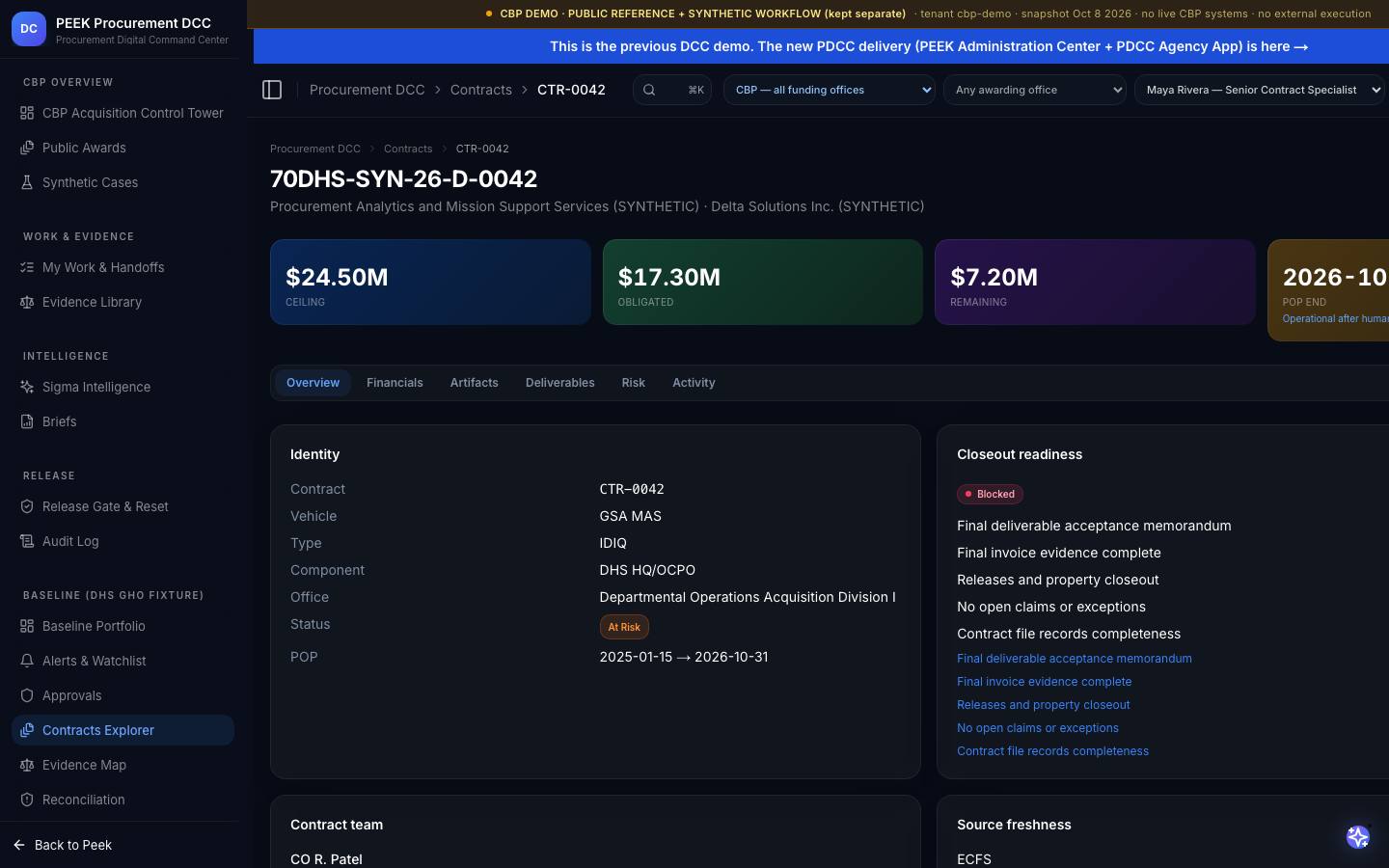Click the DHS HQ/OCPO component value
This screenshot has height=868, width=1389.
pos(647,570)
